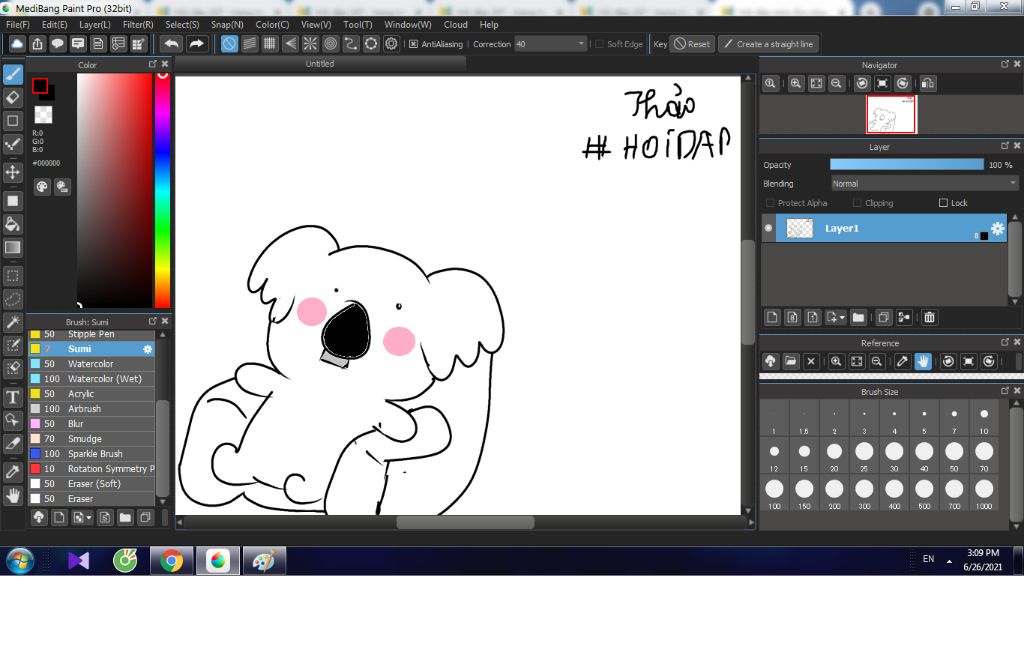Image resolution: width=1024 pixels, height=661 pixels.
Task: Delete the layer with the trash icon
Action: [929, 317]
